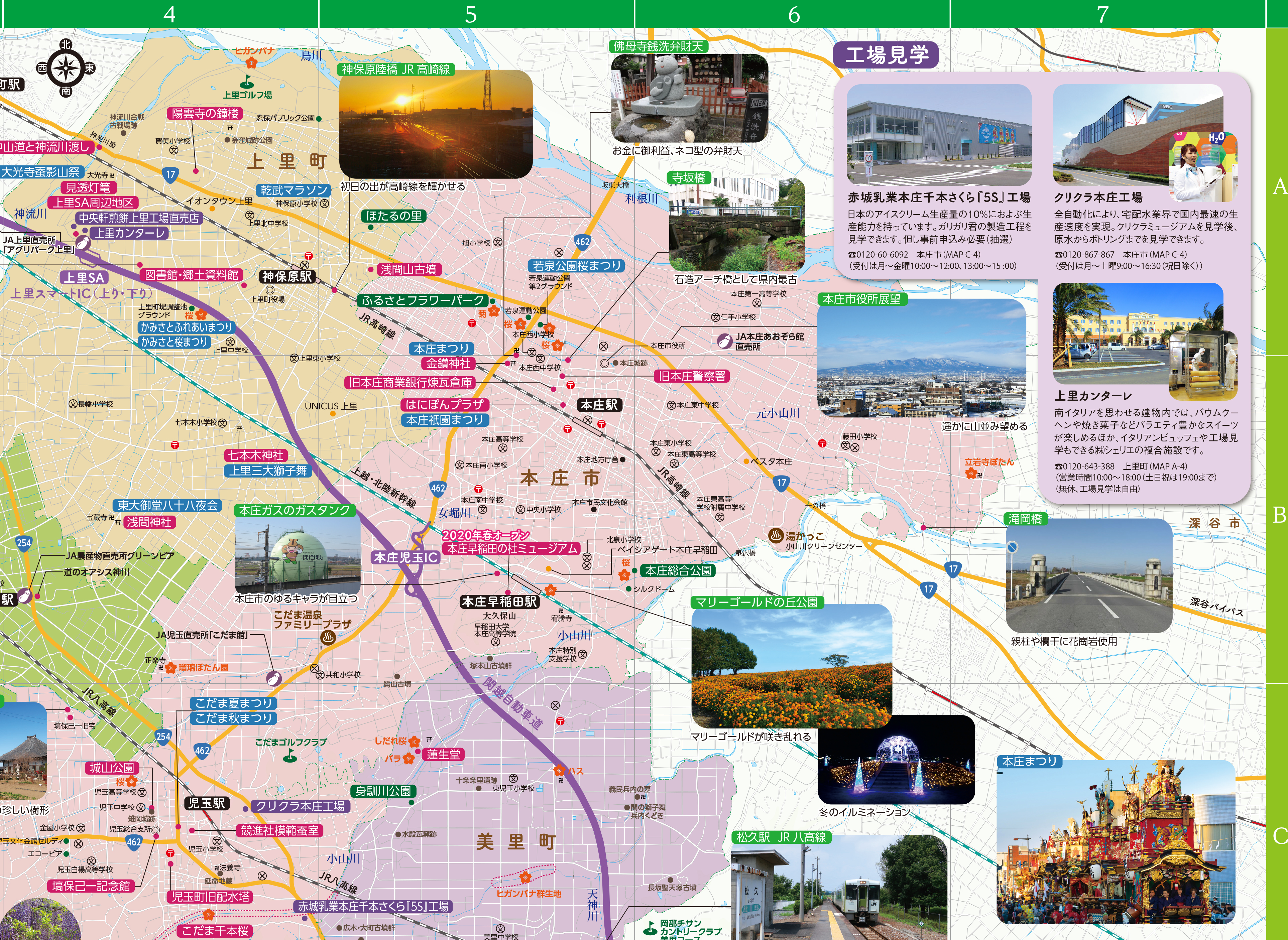Click the flower icon at 立岩寺ぼたん
1288x940 pixels.
pyautogui.click(x=971, y=473)
